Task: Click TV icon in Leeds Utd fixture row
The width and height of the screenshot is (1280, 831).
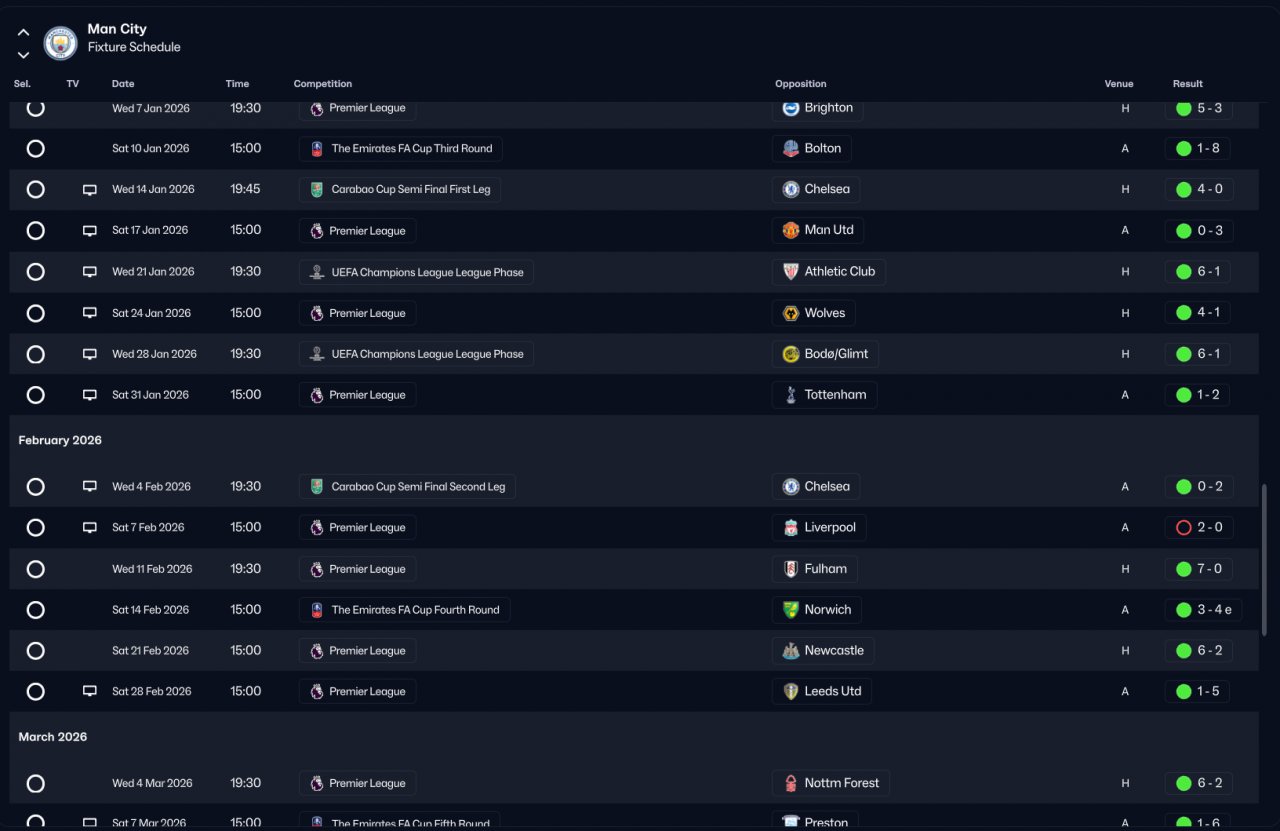Action: click(90, 692)
